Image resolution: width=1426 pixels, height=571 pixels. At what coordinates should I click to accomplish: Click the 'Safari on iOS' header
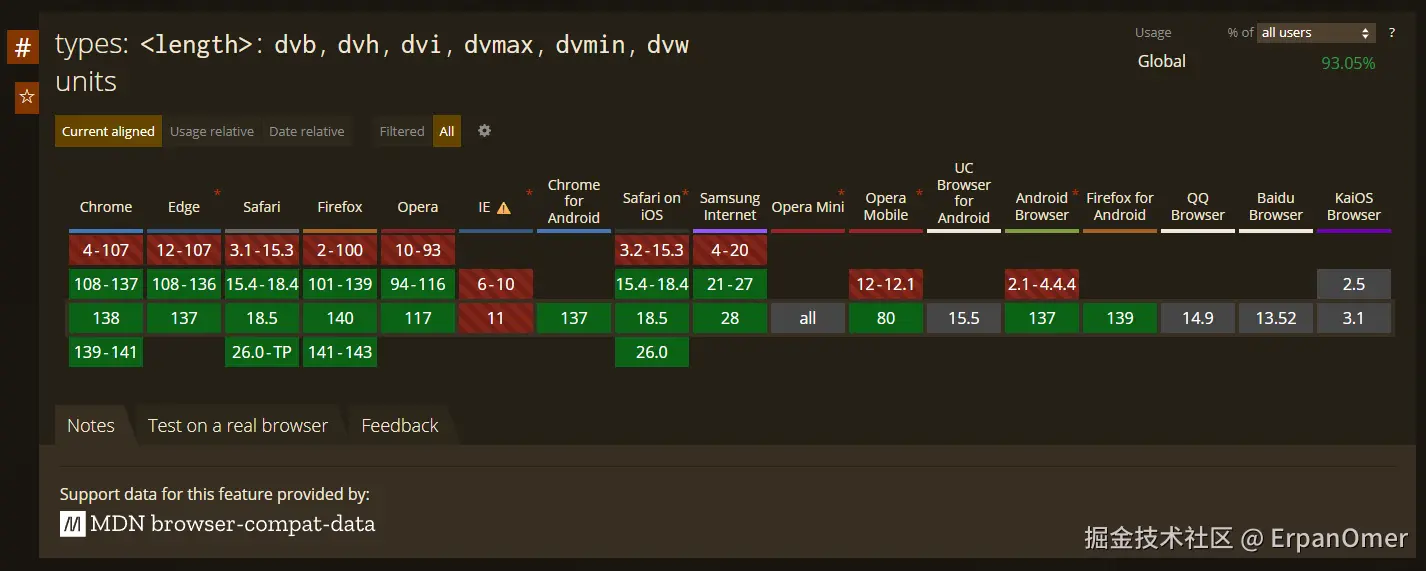[652, 206]
